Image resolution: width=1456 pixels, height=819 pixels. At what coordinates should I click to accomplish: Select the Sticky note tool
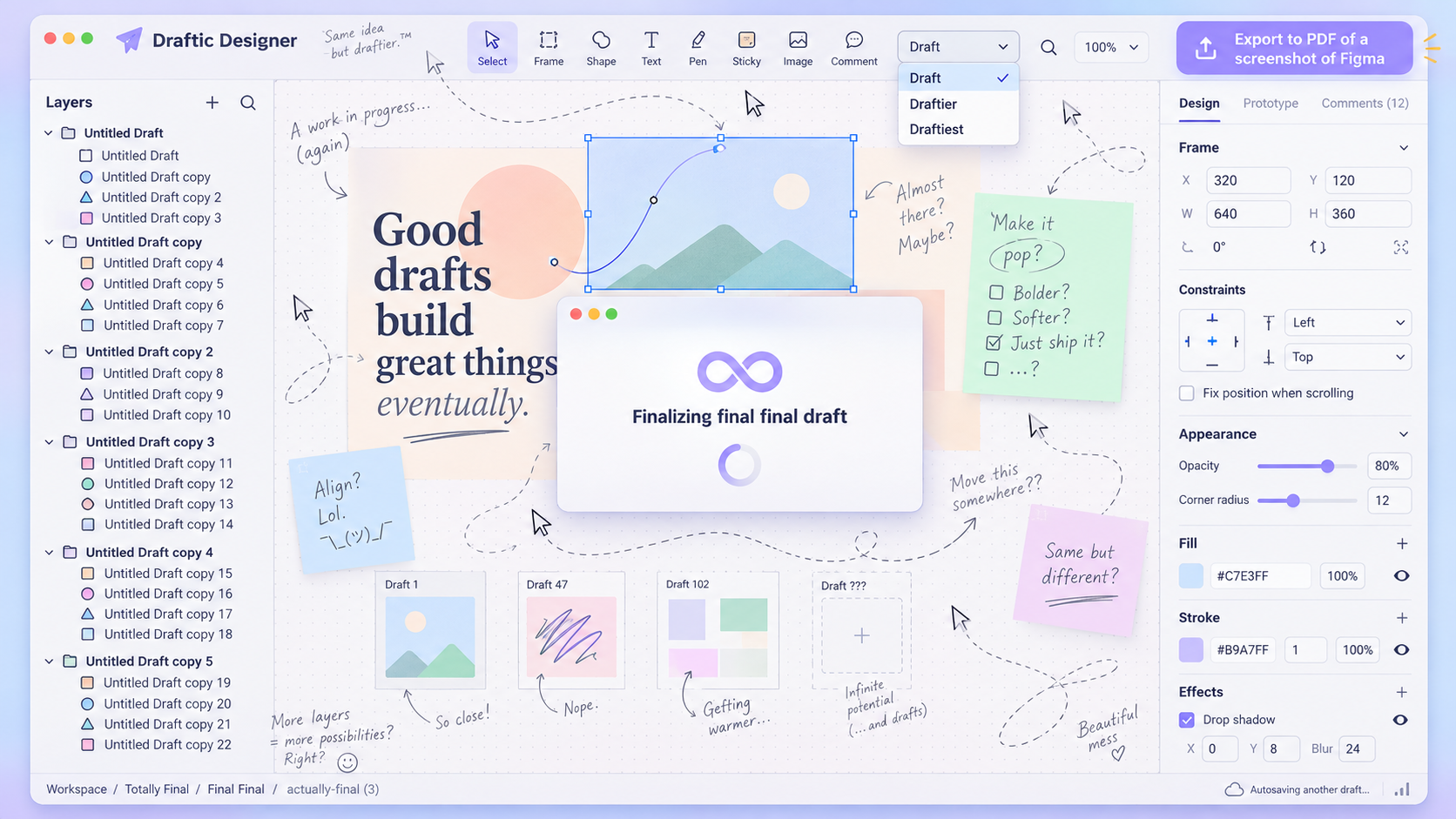click(746, 48)
